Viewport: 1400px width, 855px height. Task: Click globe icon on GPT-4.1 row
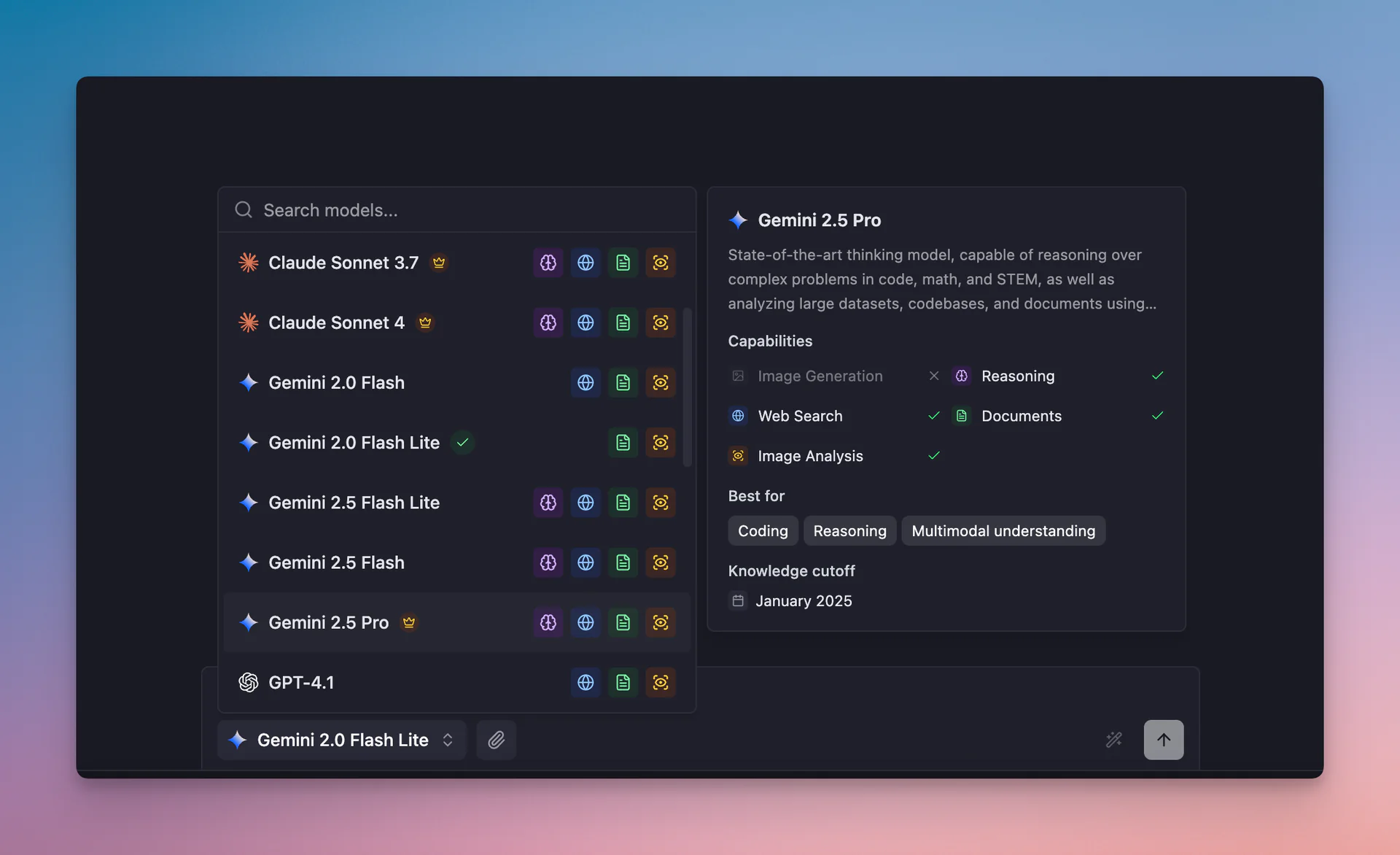coord(586,682)
